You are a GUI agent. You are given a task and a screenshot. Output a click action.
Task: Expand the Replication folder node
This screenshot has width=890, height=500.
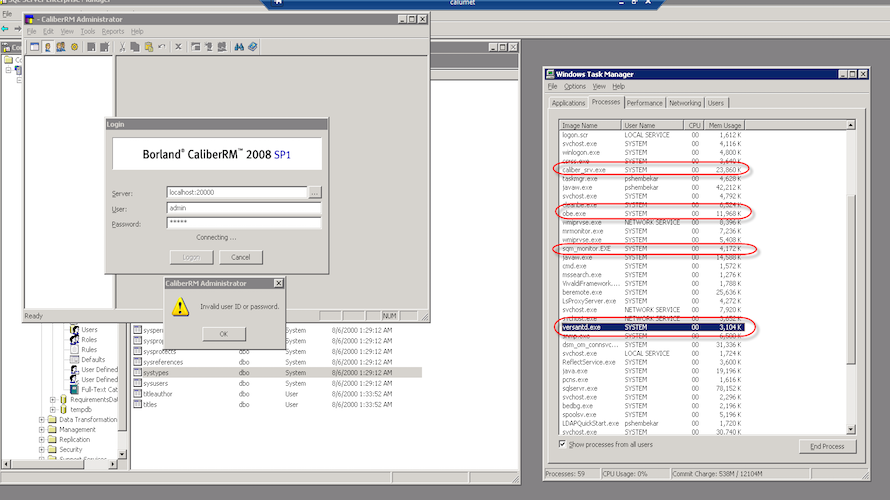[41, 440]
